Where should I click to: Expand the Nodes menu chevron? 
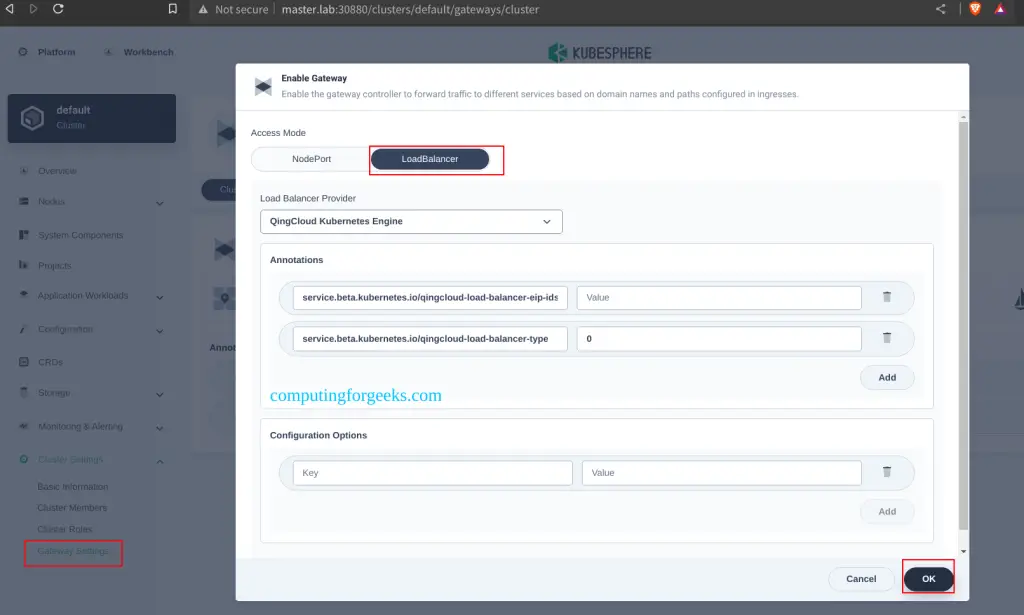[x=160, y=203]
